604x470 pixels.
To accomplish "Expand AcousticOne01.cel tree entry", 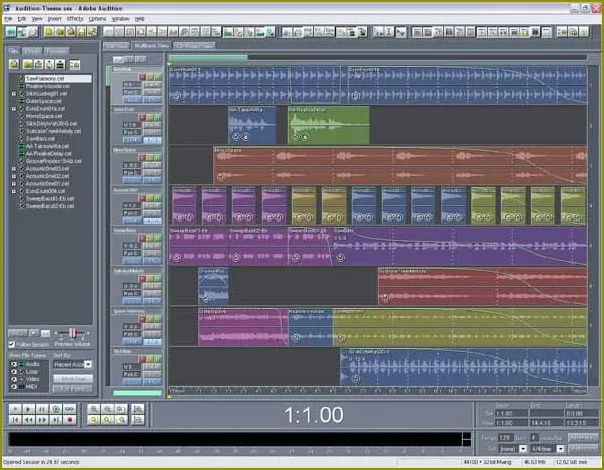I will [x=14, y=184].
